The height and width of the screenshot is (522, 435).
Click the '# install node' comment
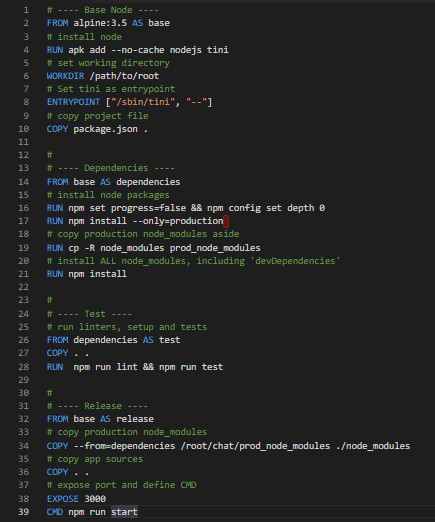click(x=84, y=37)
